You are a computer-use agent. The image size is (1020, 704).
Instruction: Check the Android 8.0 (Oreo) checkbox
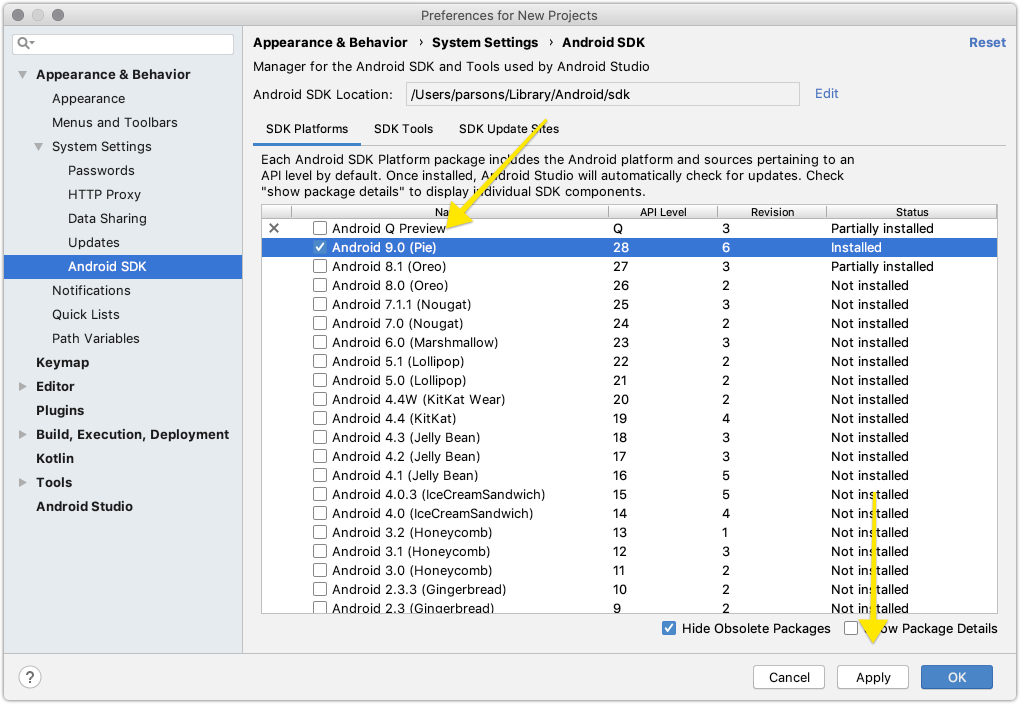319,285
